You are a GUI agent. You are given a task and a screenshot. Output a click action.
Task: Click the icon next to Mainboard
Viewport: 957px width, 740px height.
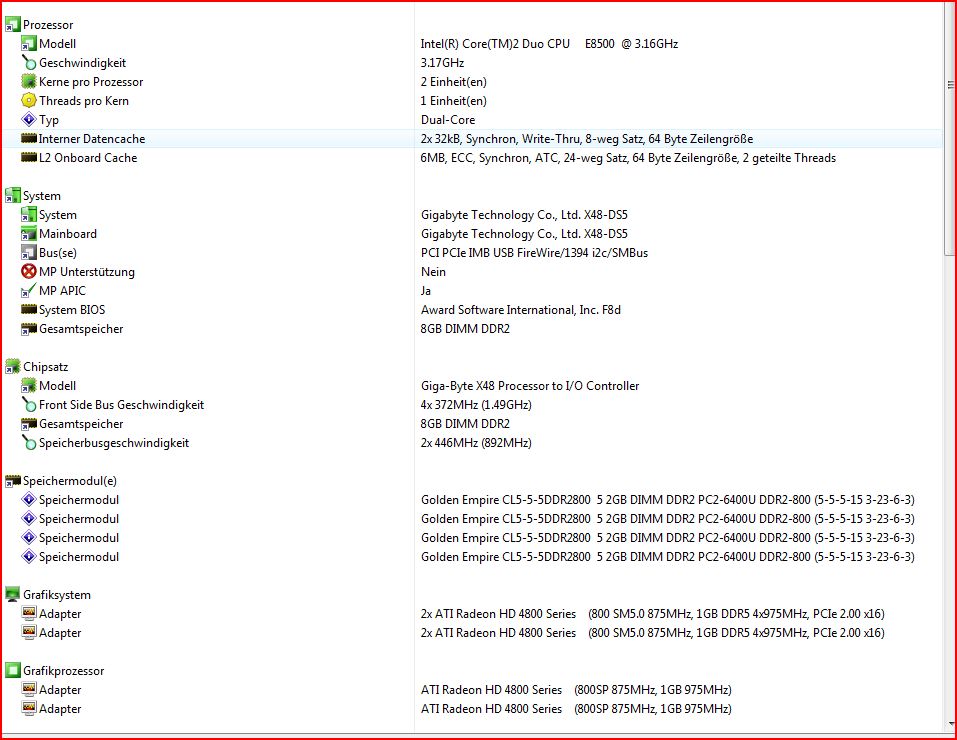(x=29, y=234)
